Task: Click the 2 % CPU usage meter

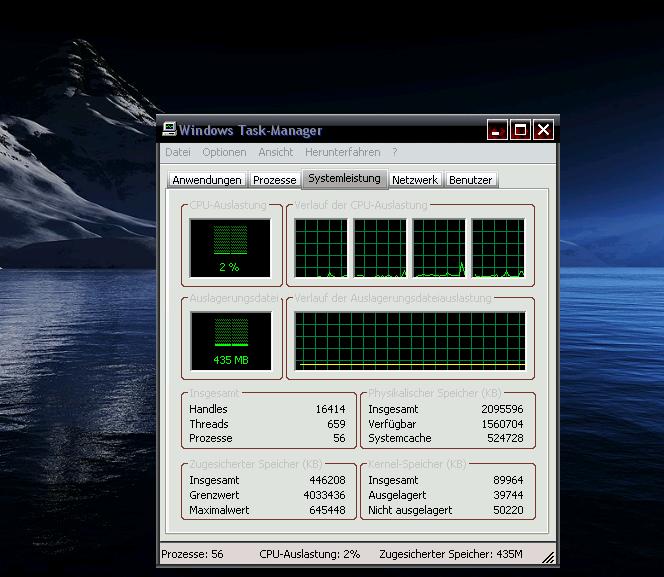Action: [x=230, y=248]
